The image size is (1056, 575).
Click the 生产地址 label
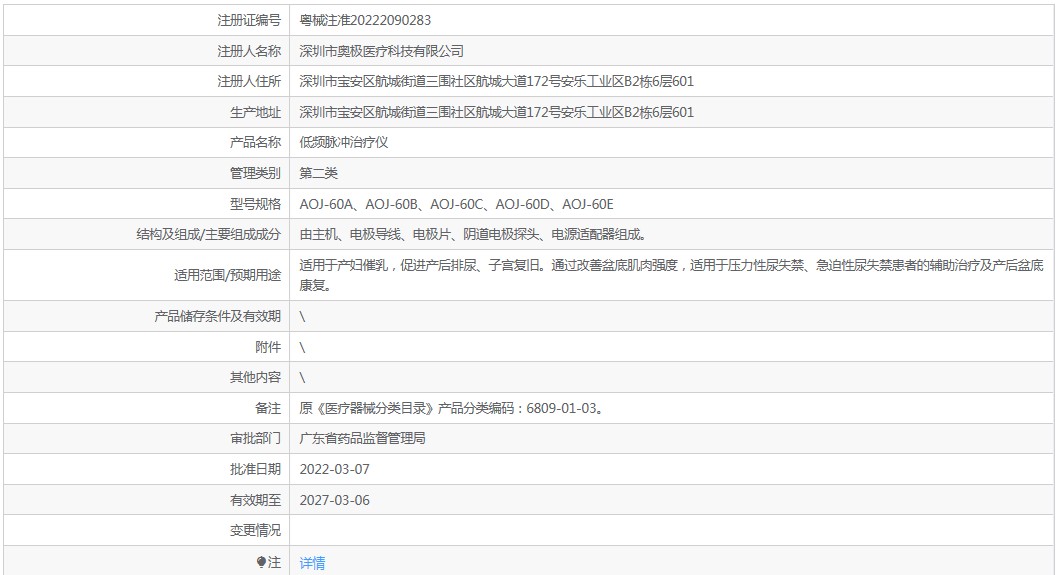pyautogui.click(x=255, y=112)
